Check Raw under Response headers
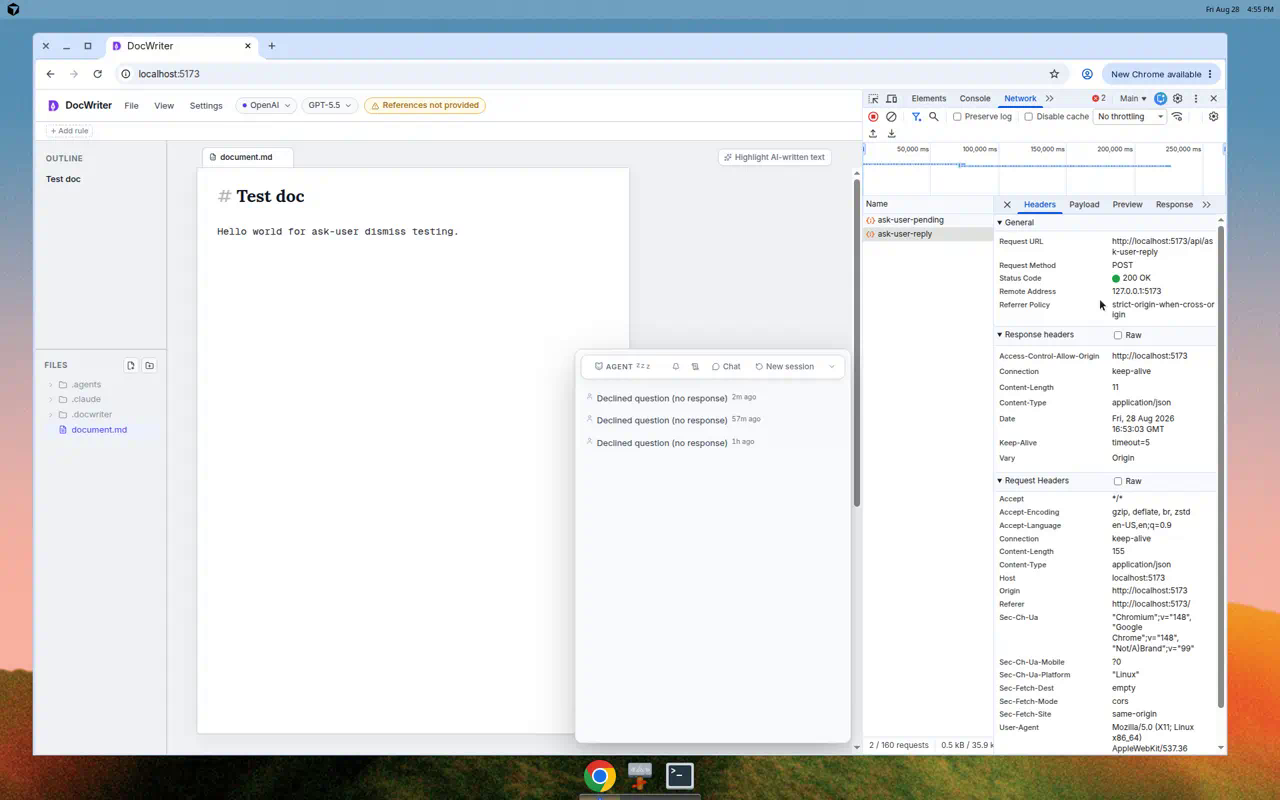1280x800 pixels. coord(1118,335)
